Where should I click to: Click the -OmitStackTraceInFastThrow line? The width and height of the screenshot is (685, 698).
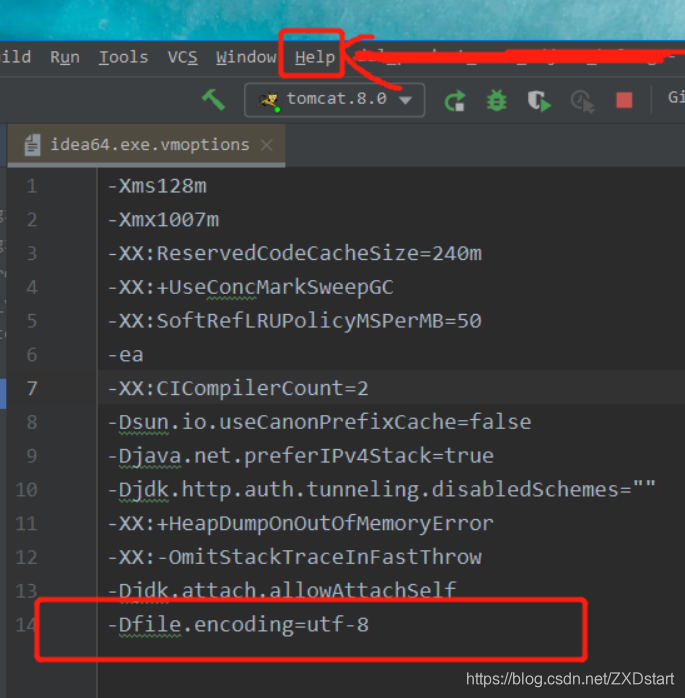pos(295,557)
